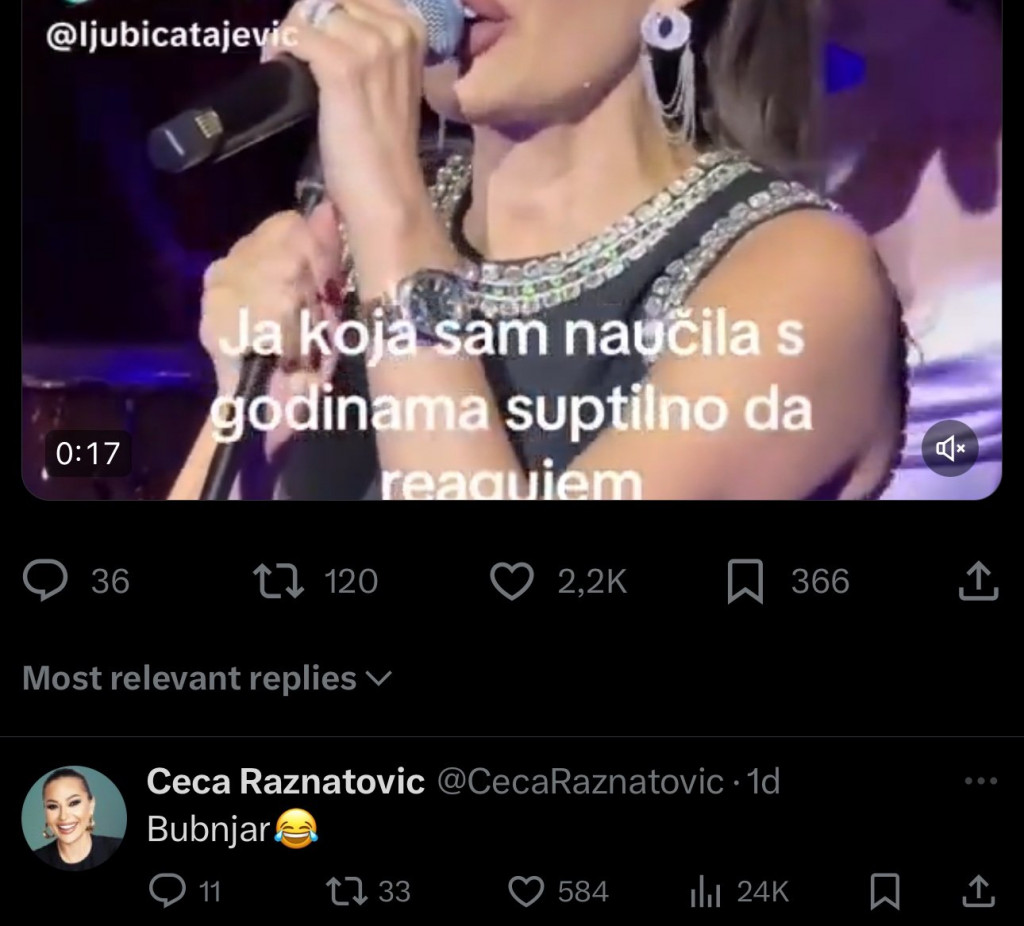Expand reply sorting options with the chevron
The width and height of the screenshot is (1024, 926).
point(378,680)
